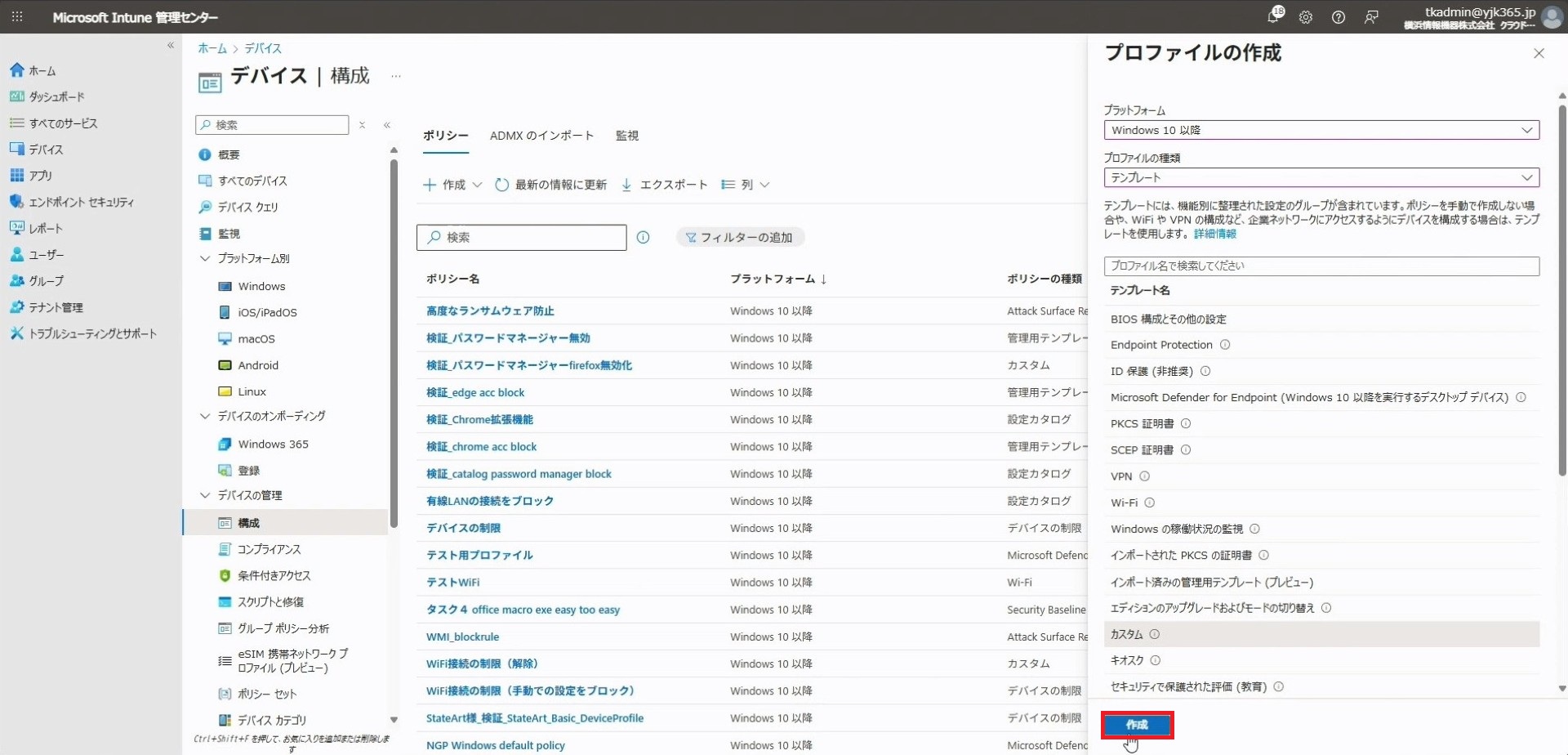Screen dimensions: 1568x755
Task: Click the info icon beside policy search
Action: tap(644, 238)
